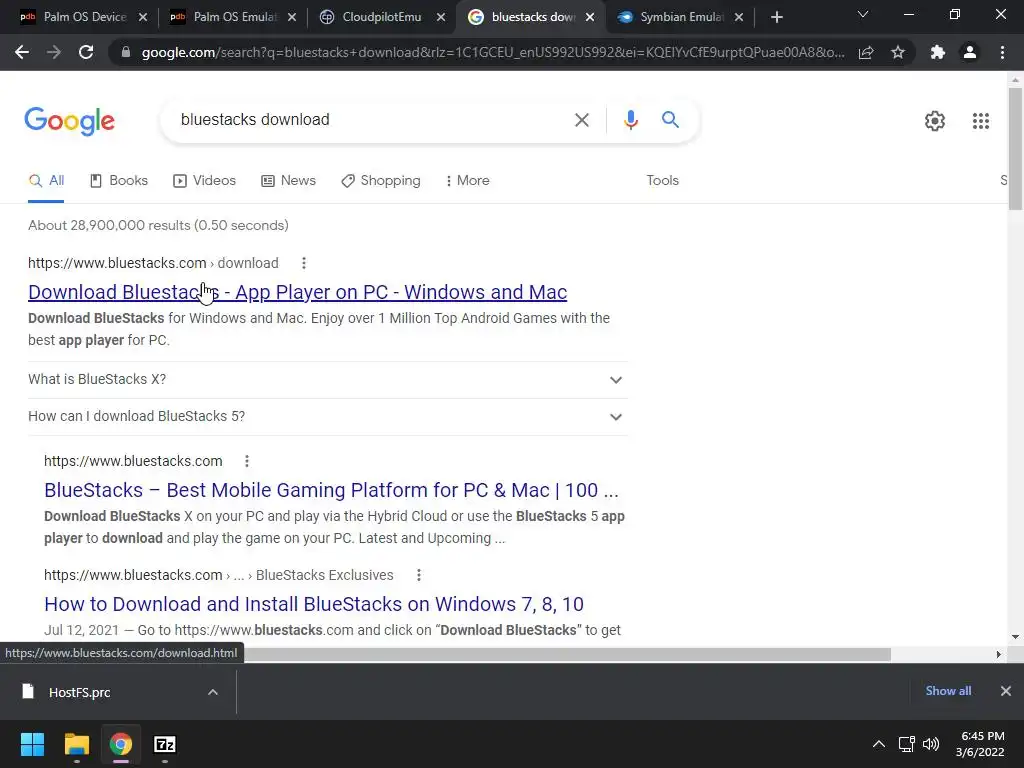
Task: Open the search Tools button
Action: click(662, 181)
